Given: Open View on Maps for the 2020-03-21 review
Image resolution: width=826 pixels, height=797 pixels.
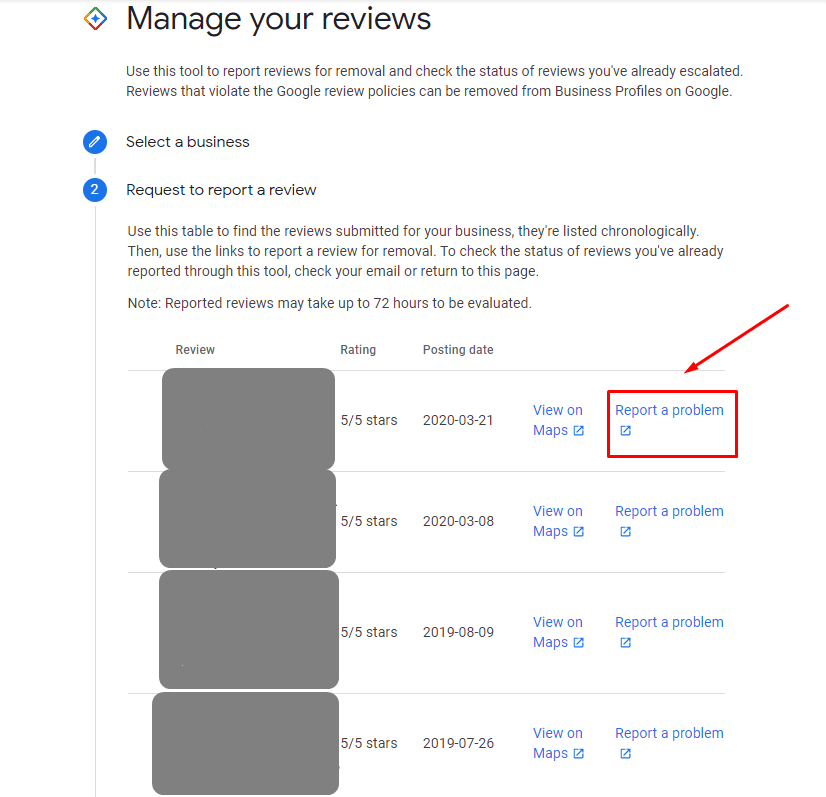Looking at the screenshot, I should [557, 411].
